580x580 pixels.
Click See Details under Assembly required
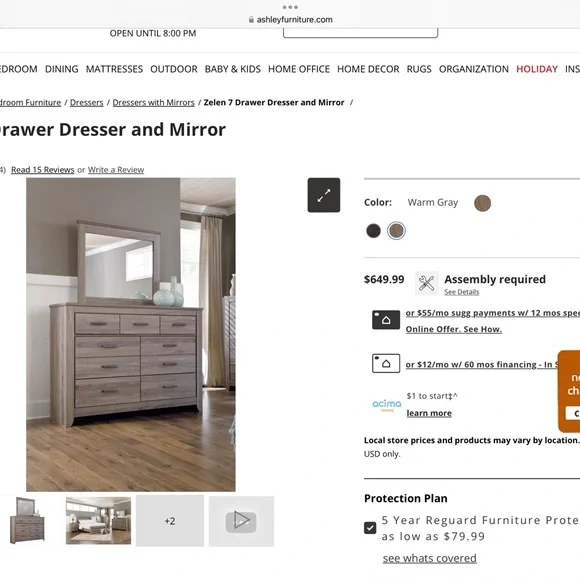462,292
